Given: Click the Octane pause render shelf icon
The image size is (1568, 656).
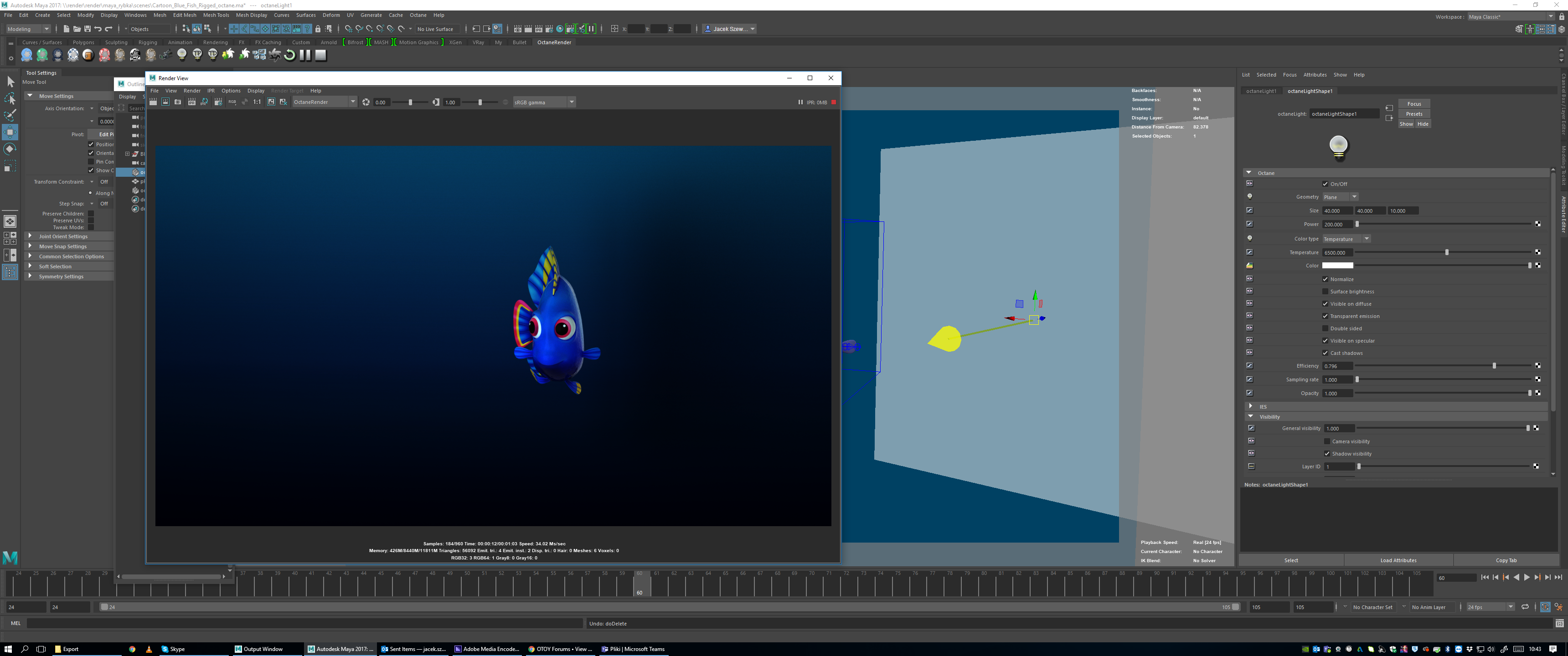Looking at the screenshot, I should click(305, 55).
